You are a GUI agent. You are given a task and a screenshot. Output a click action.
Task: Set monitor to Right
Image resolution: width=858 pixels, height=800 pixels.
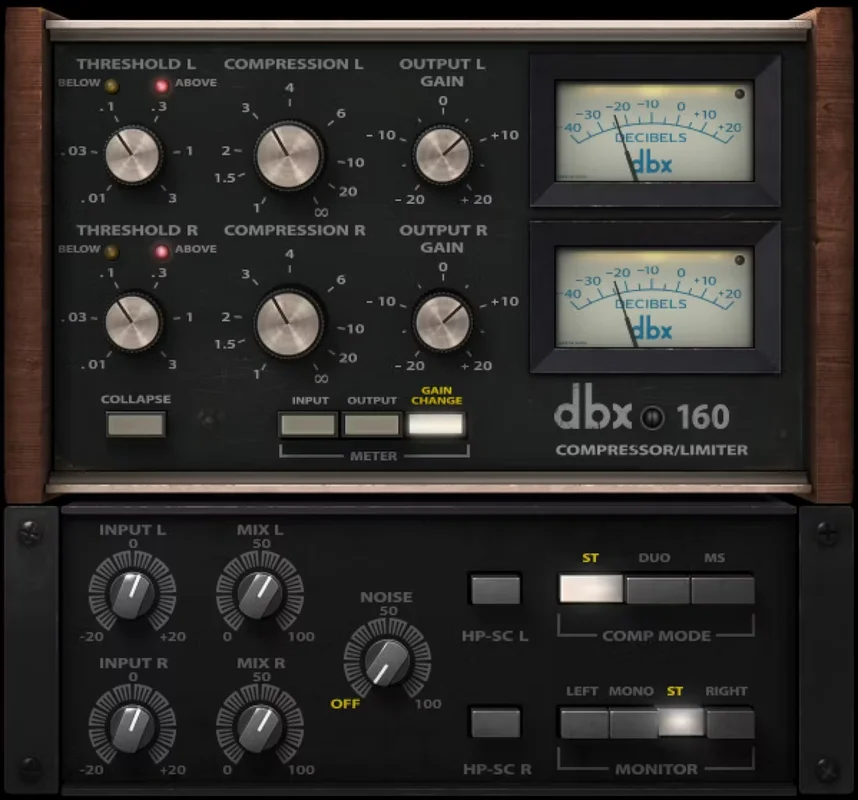click(731, 723)
